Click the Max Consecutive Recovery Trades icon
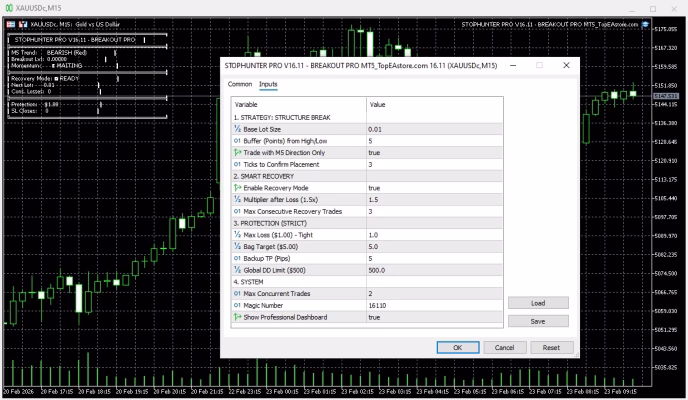Screen dimensions: 688x400 click(237, 211)
